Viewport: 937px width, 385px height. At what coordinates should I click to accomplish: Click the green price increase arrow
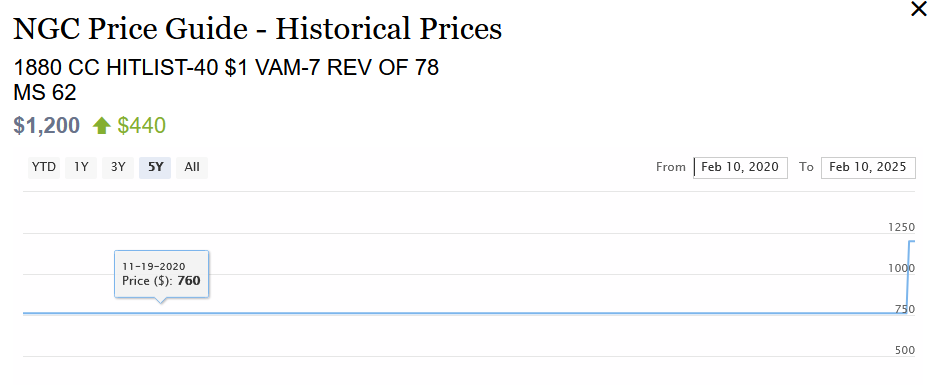click(102, 126)
